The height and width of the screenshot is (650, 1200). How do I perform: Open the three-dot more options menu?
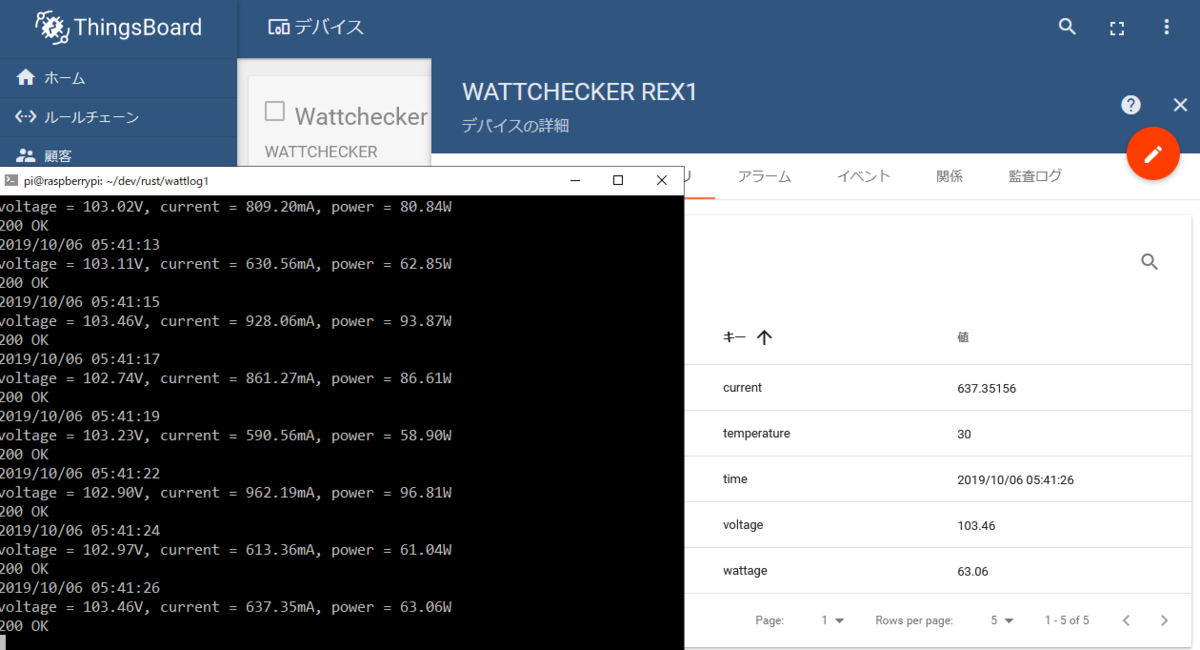pos(1166,27)
